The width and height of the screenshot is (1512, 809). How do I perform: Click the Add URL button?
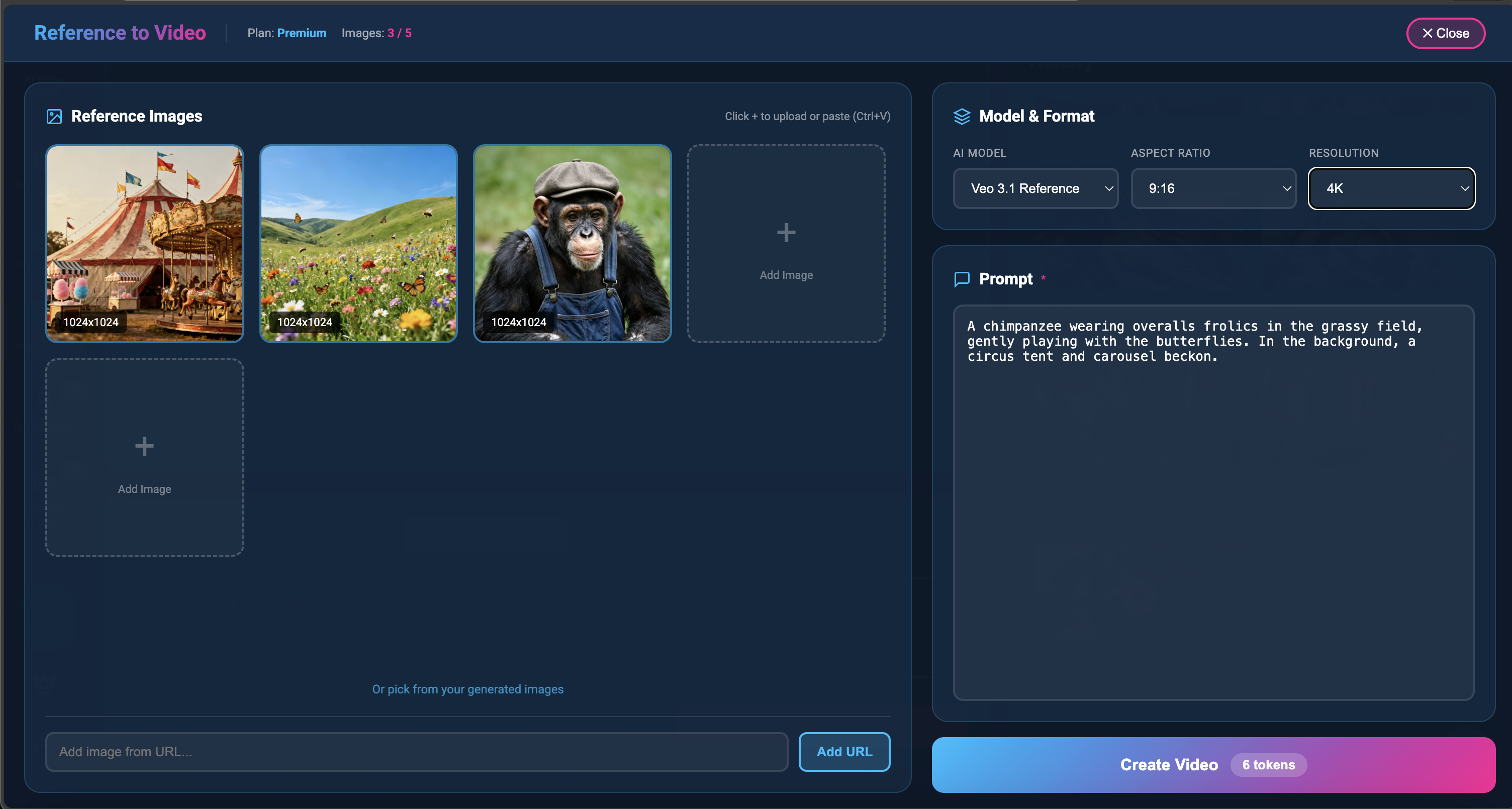click(x=844, y=752)
